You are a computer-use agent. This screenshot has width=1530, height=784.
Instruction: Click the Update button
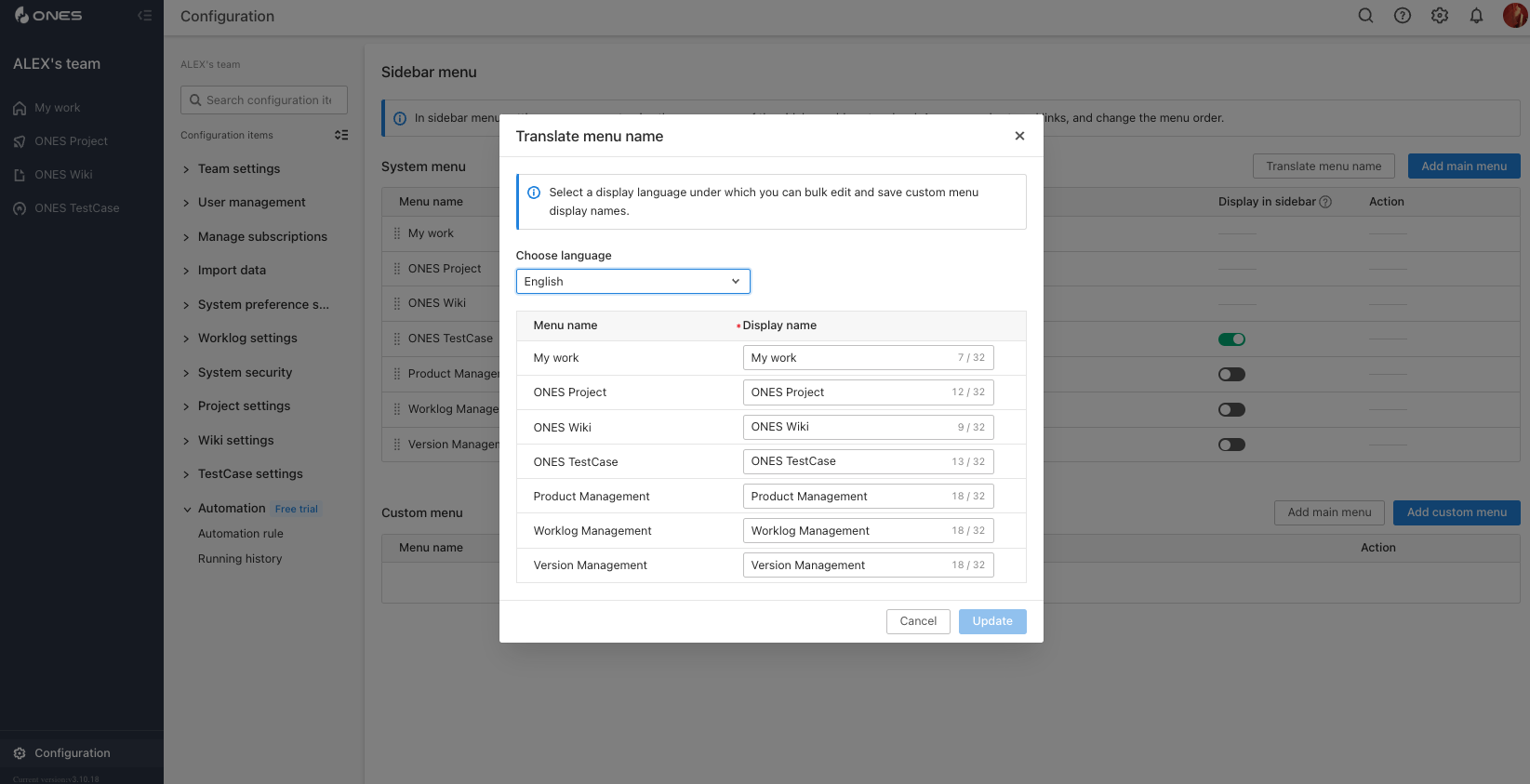coord(992,621)
